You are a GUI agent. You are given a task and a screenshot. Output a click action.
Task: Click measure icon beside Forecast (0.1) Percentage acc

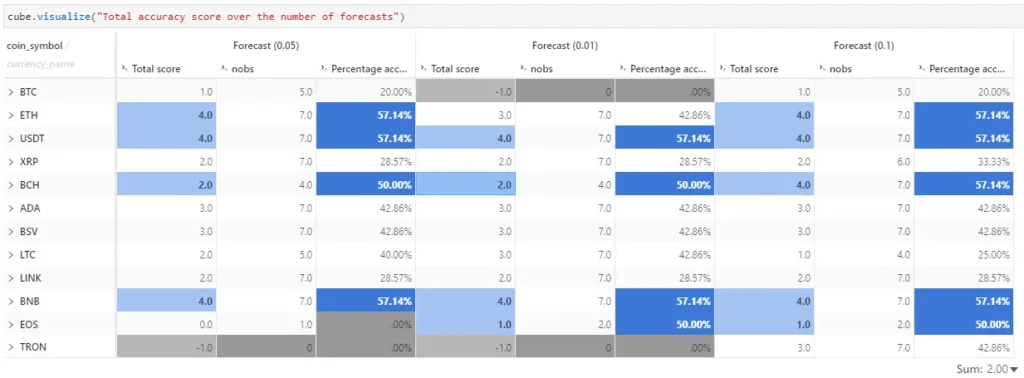click(x=921, y=68)
